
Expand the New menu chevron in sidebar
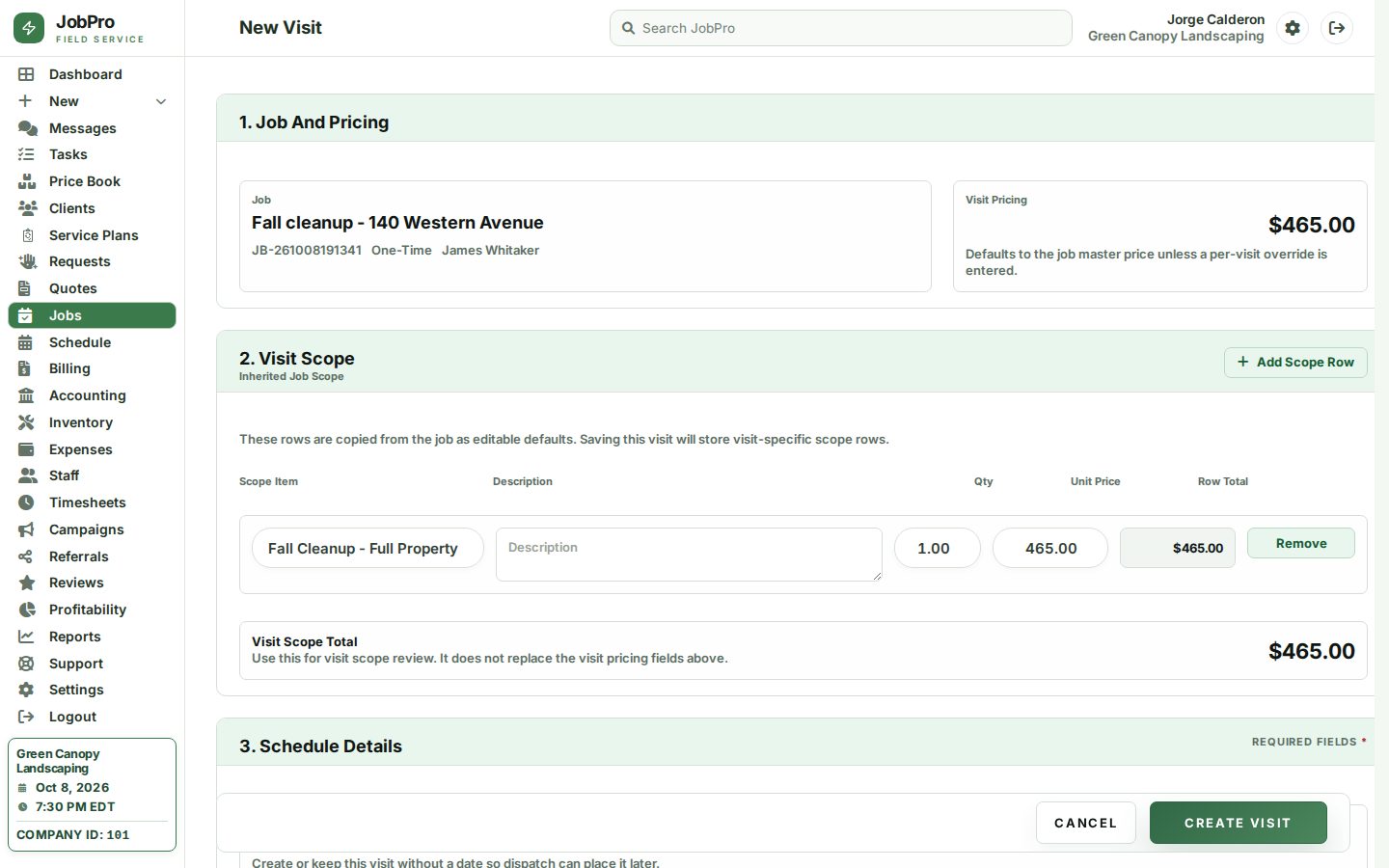click(161, 101)
